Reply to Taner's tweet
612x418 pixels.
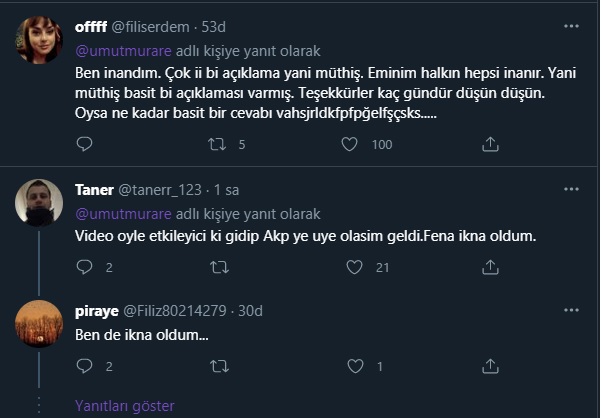click(x=84, y=268)
